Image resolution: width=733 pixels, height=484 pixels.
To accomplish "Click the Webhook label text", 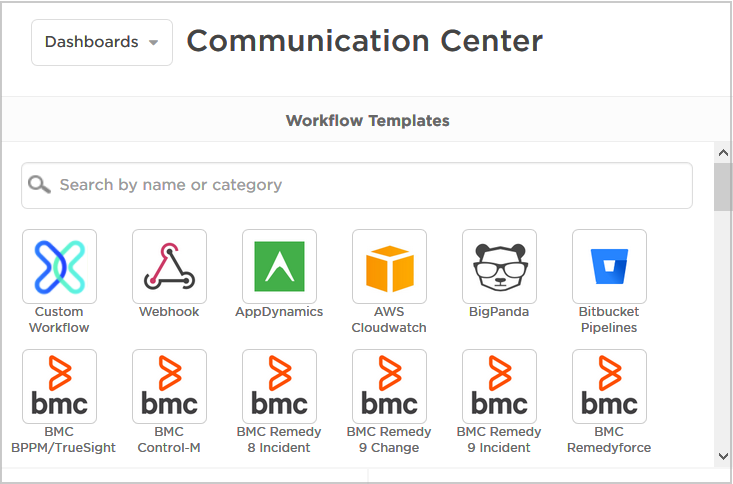I will (169, 312).
